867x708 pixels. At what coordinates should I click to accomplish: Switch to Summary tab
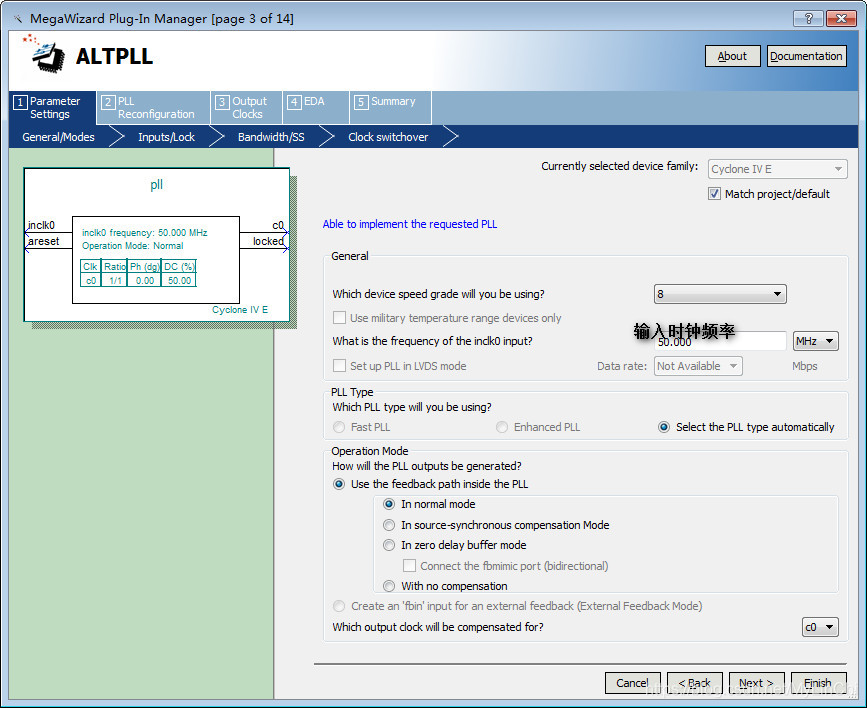click(390, 107)
